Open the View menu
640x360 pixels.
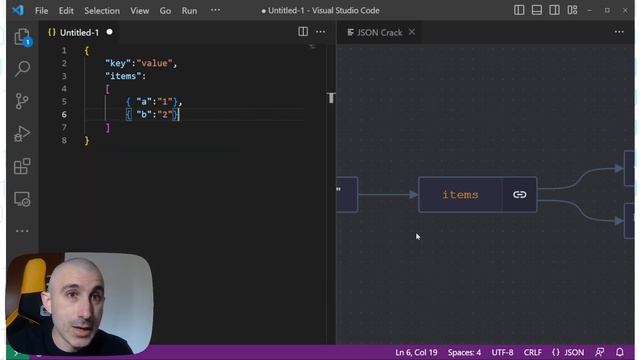click(x=140, y=11)
